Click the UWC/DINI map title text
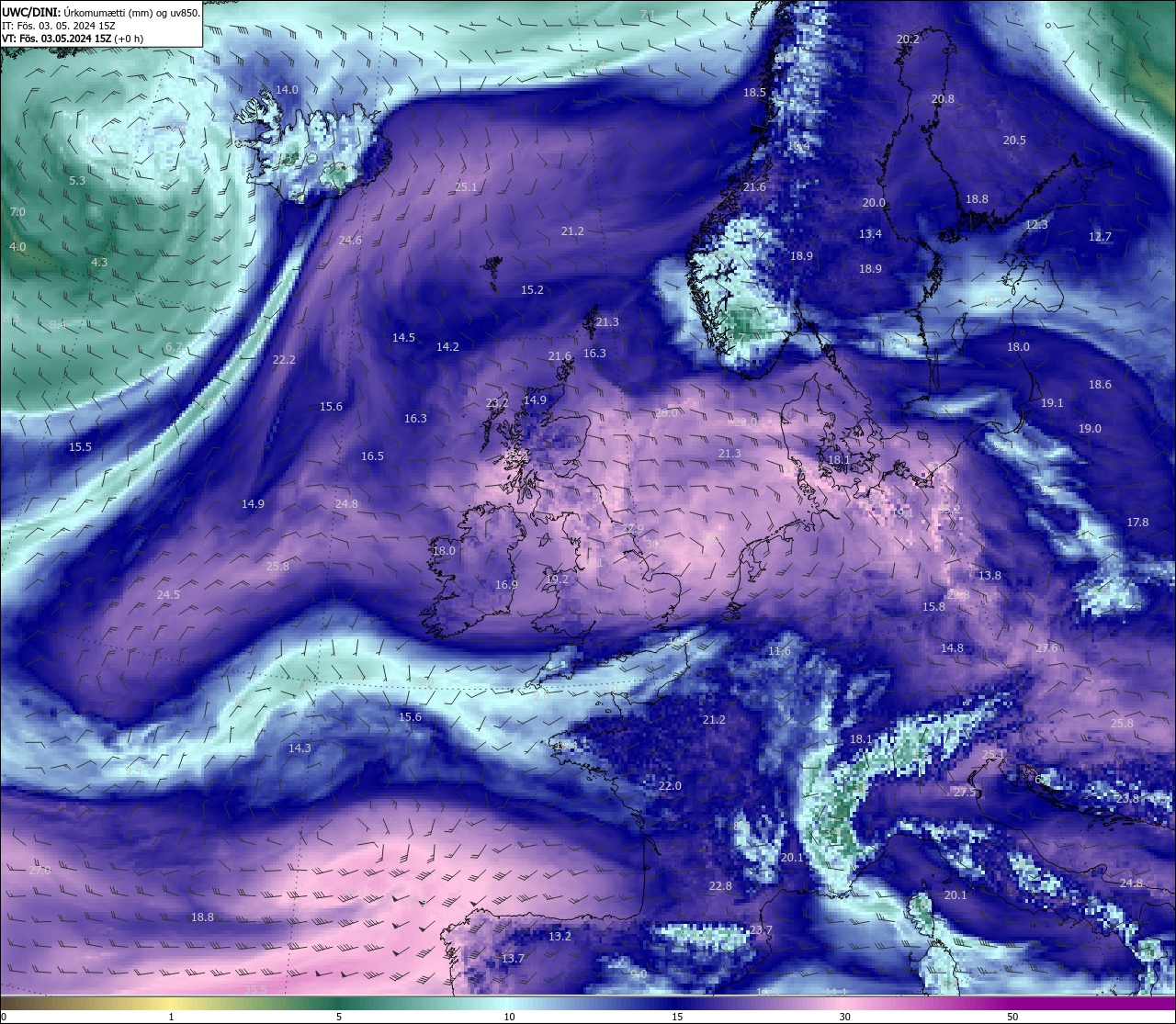Screen dimensions: 1176x1024 pyautogui.click(x=101, y=13)
